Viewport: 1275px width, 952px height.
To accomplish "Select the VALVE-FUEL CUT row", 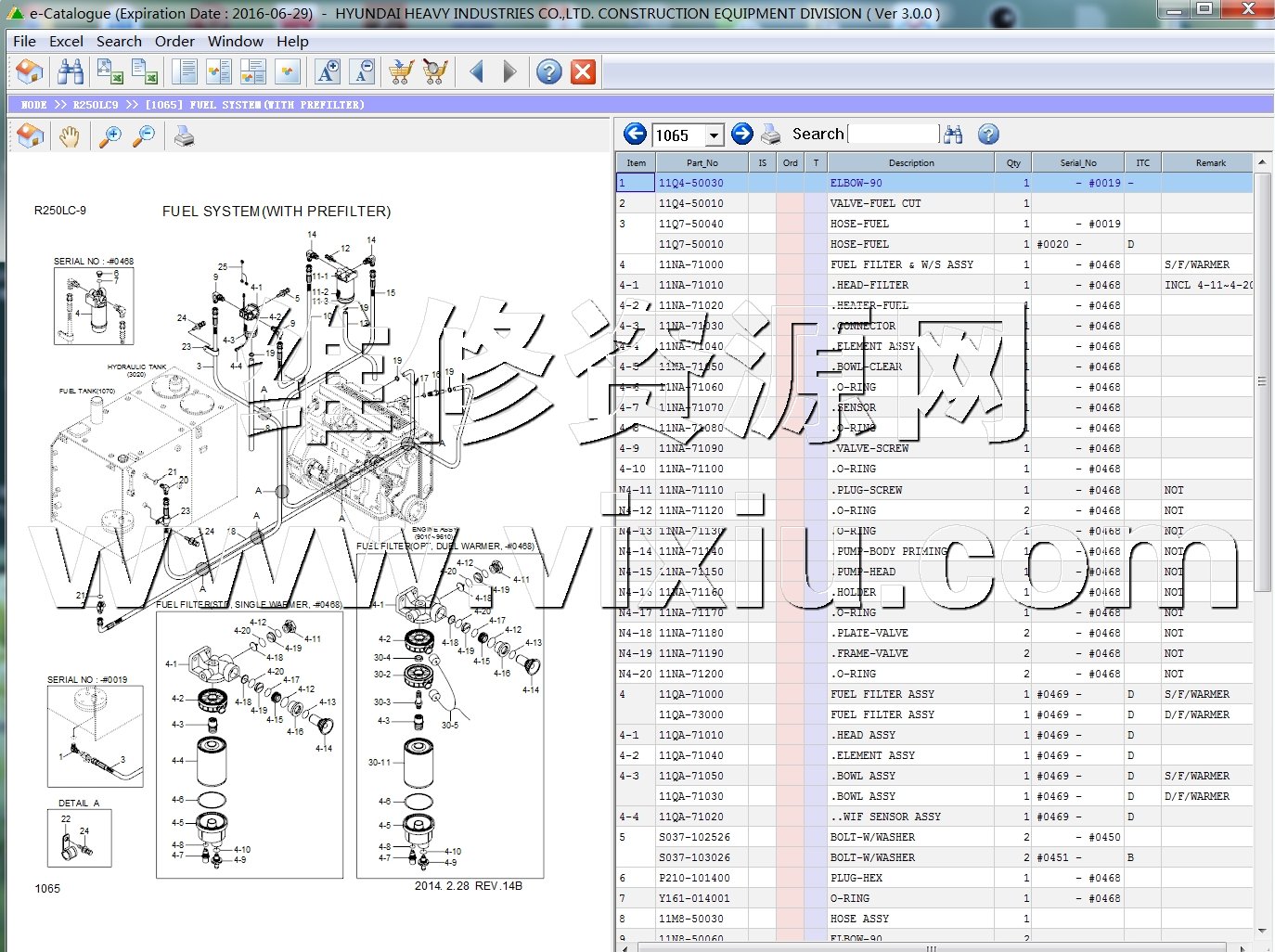I will (x=875, y=203).
